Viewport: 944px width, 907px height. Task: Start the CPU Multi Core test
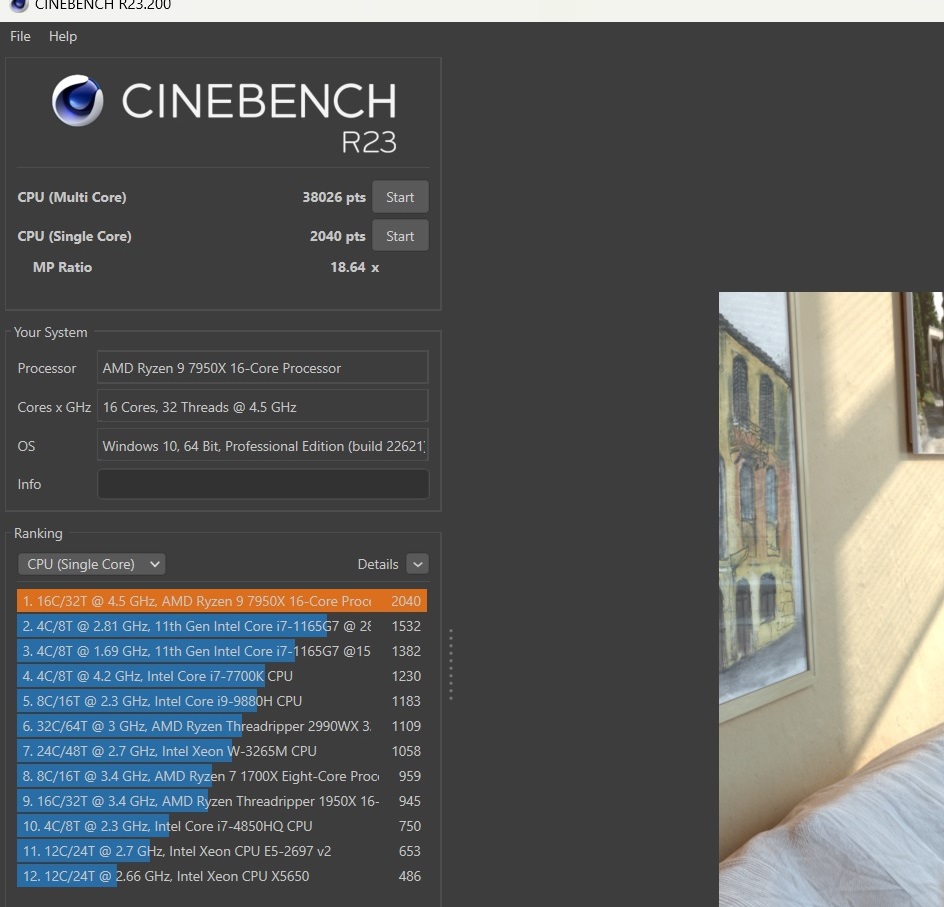click(400, 197)
